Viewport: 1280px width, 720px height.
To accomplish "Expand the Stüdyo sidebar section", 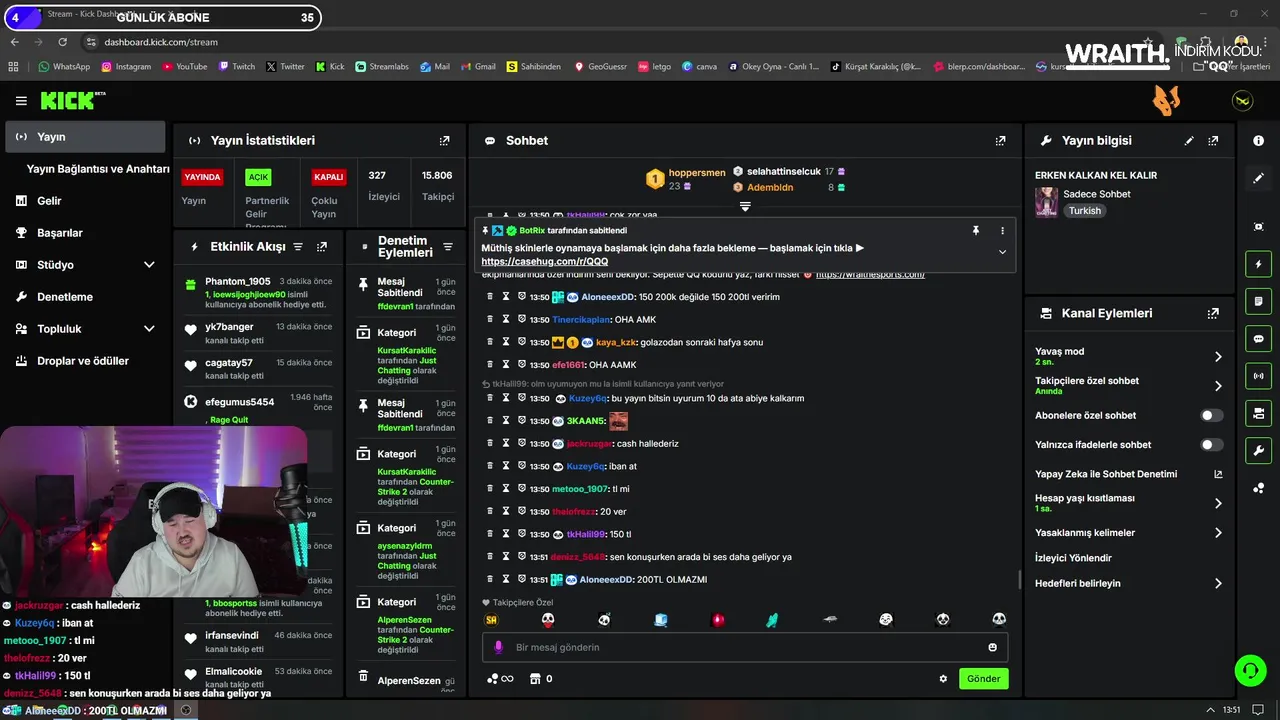I will [x=149, y=265].
